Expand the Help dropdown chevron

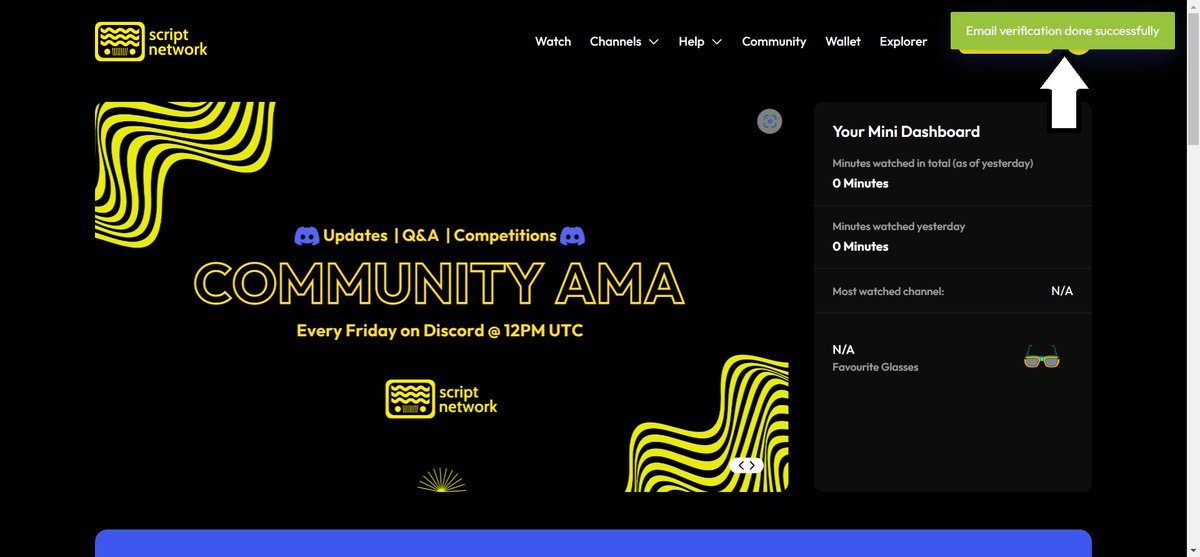coord(717,42)
